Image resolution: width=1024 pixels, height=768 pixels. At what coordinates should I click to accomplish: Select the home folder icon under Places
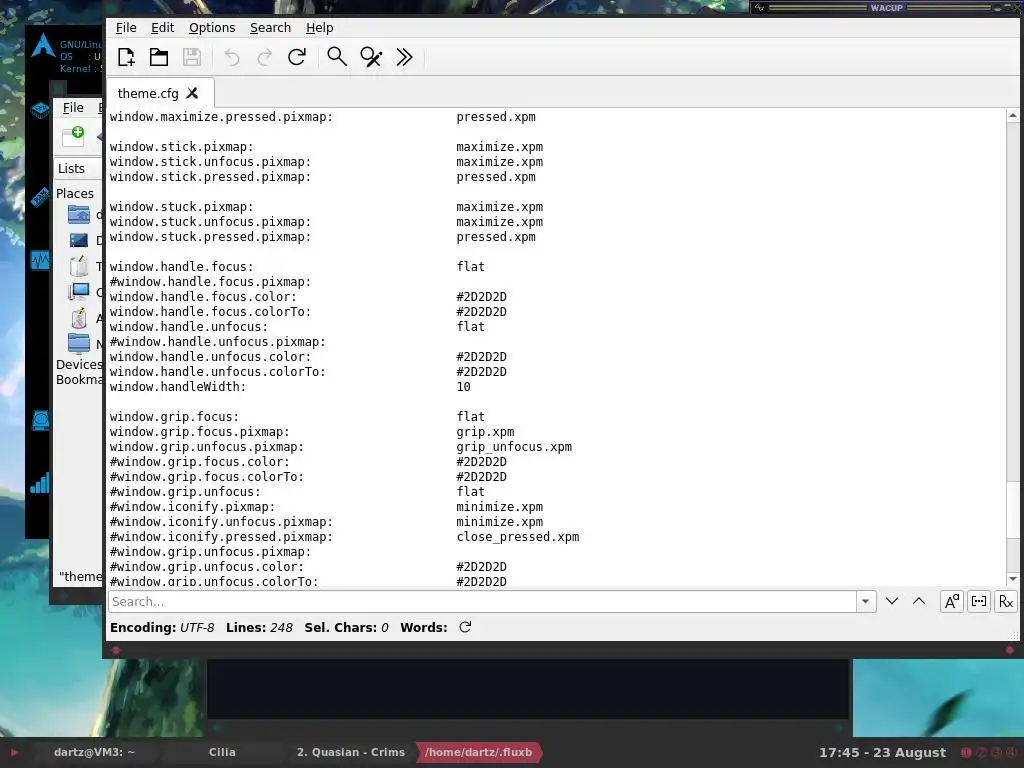pos(79,214)
